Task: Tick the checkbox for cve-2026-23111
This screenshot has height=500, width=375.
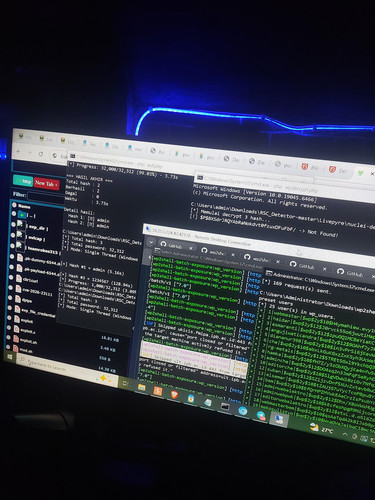Action: coord(10,287)
